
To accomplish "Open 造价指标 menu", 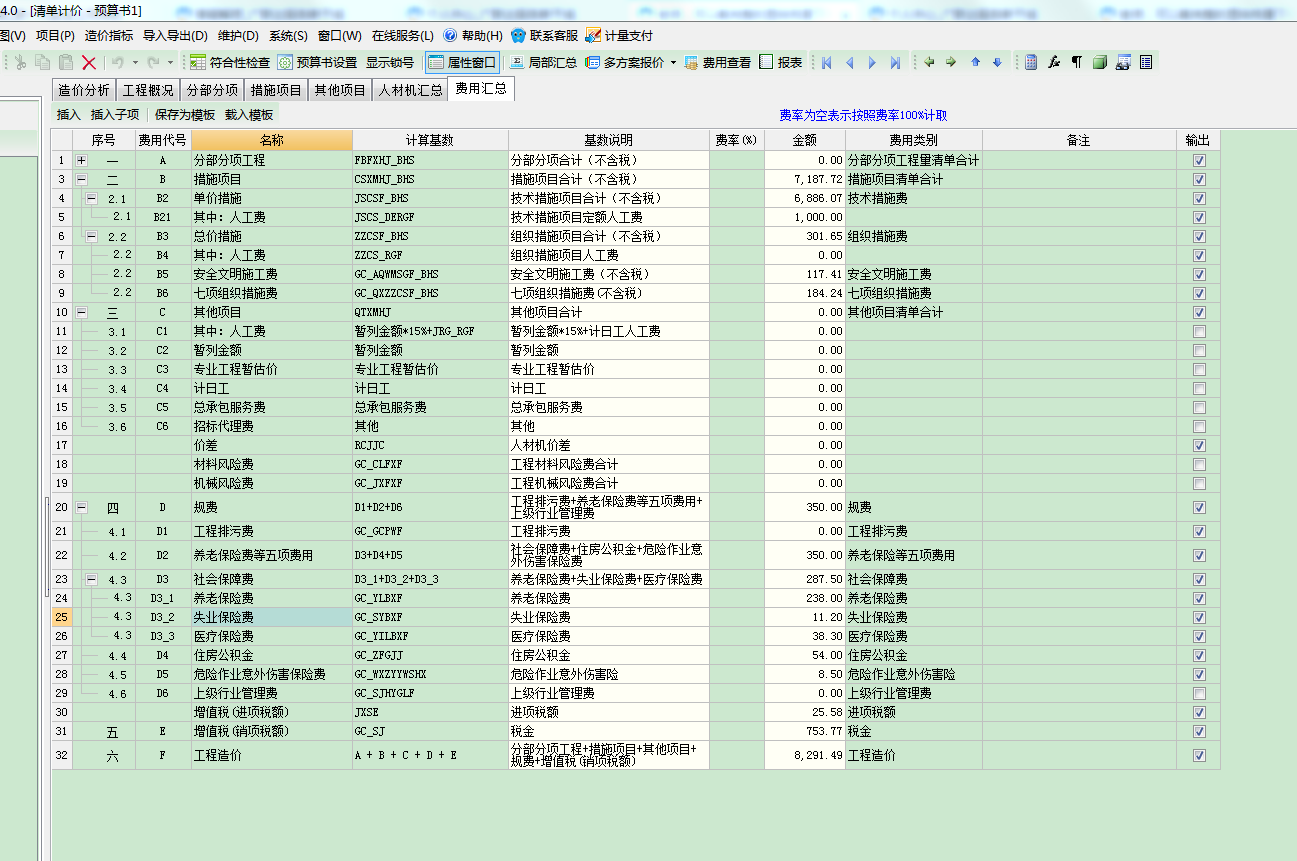I will 109,35.
